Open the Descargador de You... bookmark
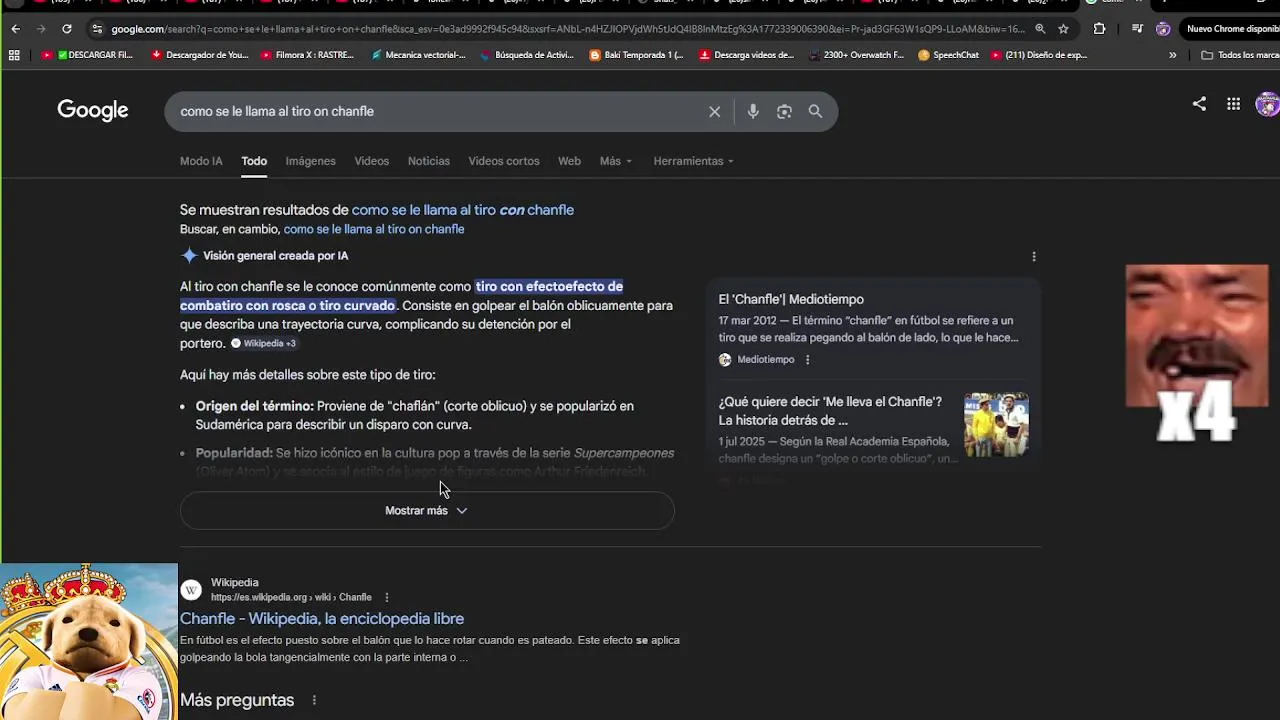 pos(200,55)
